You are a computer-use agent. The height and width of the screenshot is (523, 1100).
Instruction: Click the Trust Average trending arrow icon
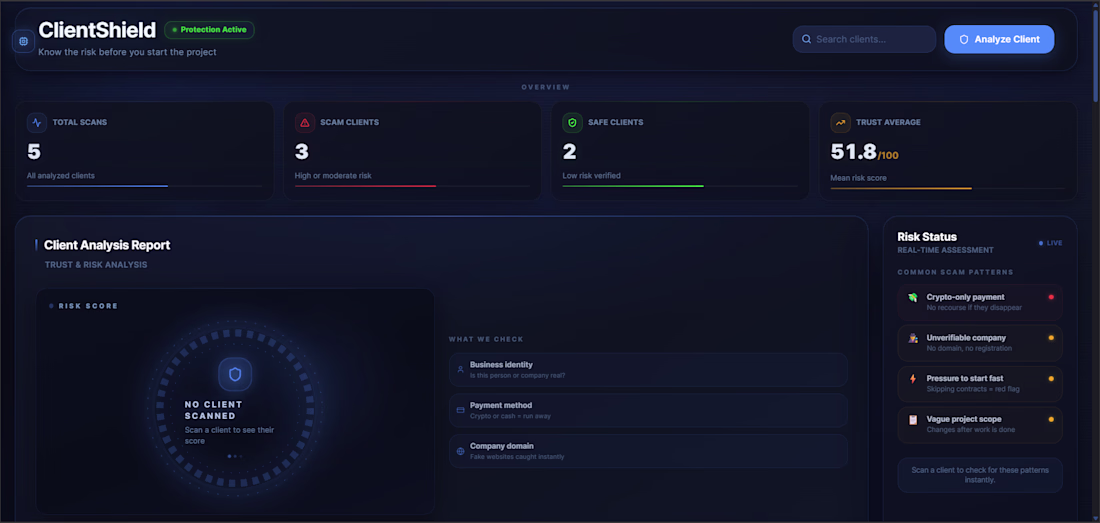(x=840, y=123)
